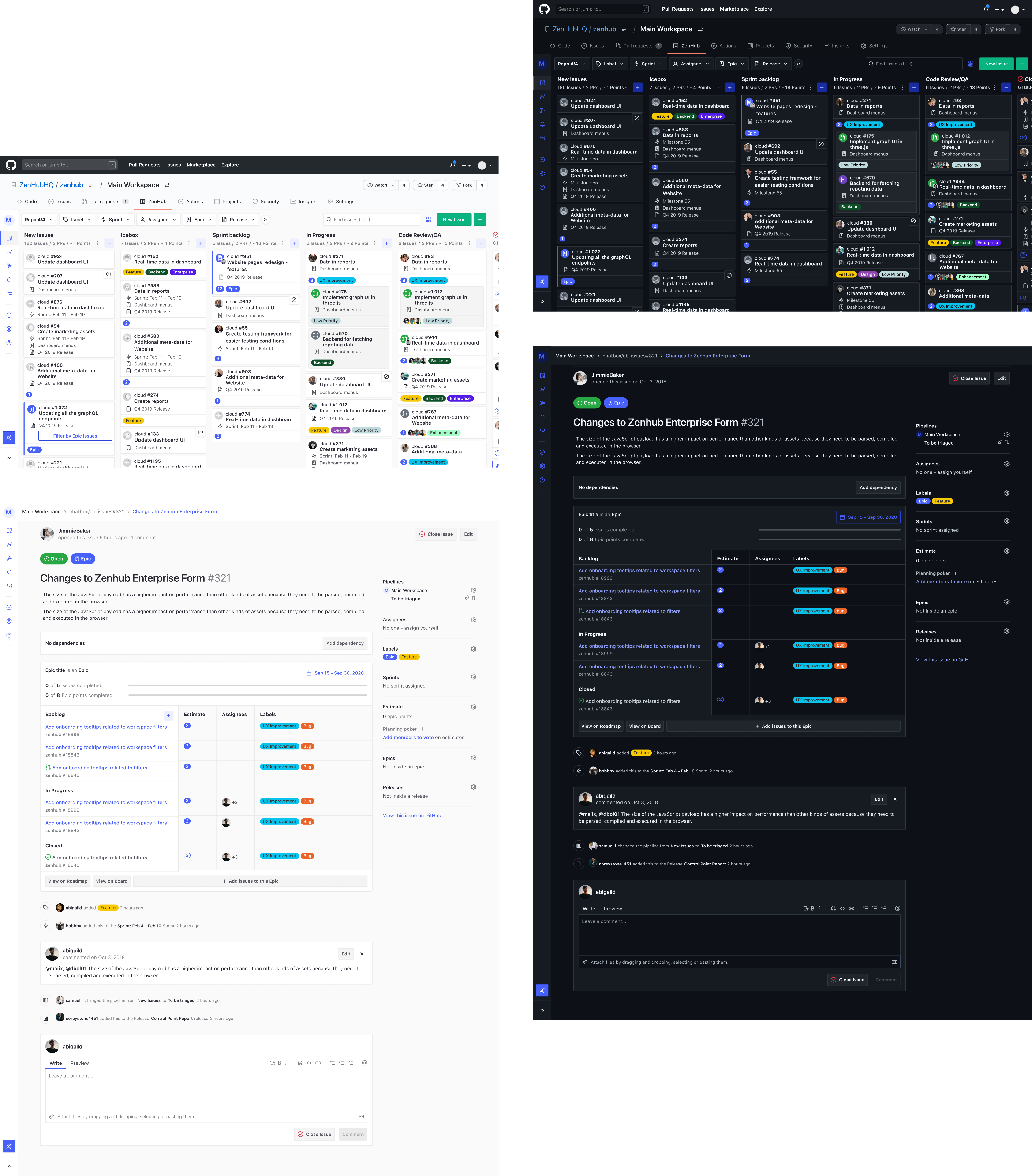Viewport: 1032px width, 1176px height.
Task: Open View this issue on GitHub link, dark theme
Action: tap(945, 660)
